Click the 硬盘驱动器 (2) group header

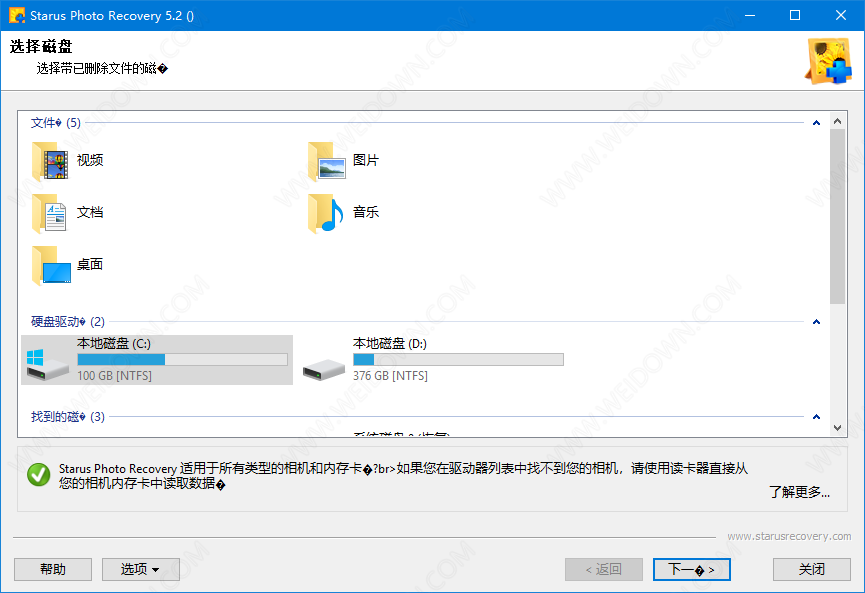[67, 322]
